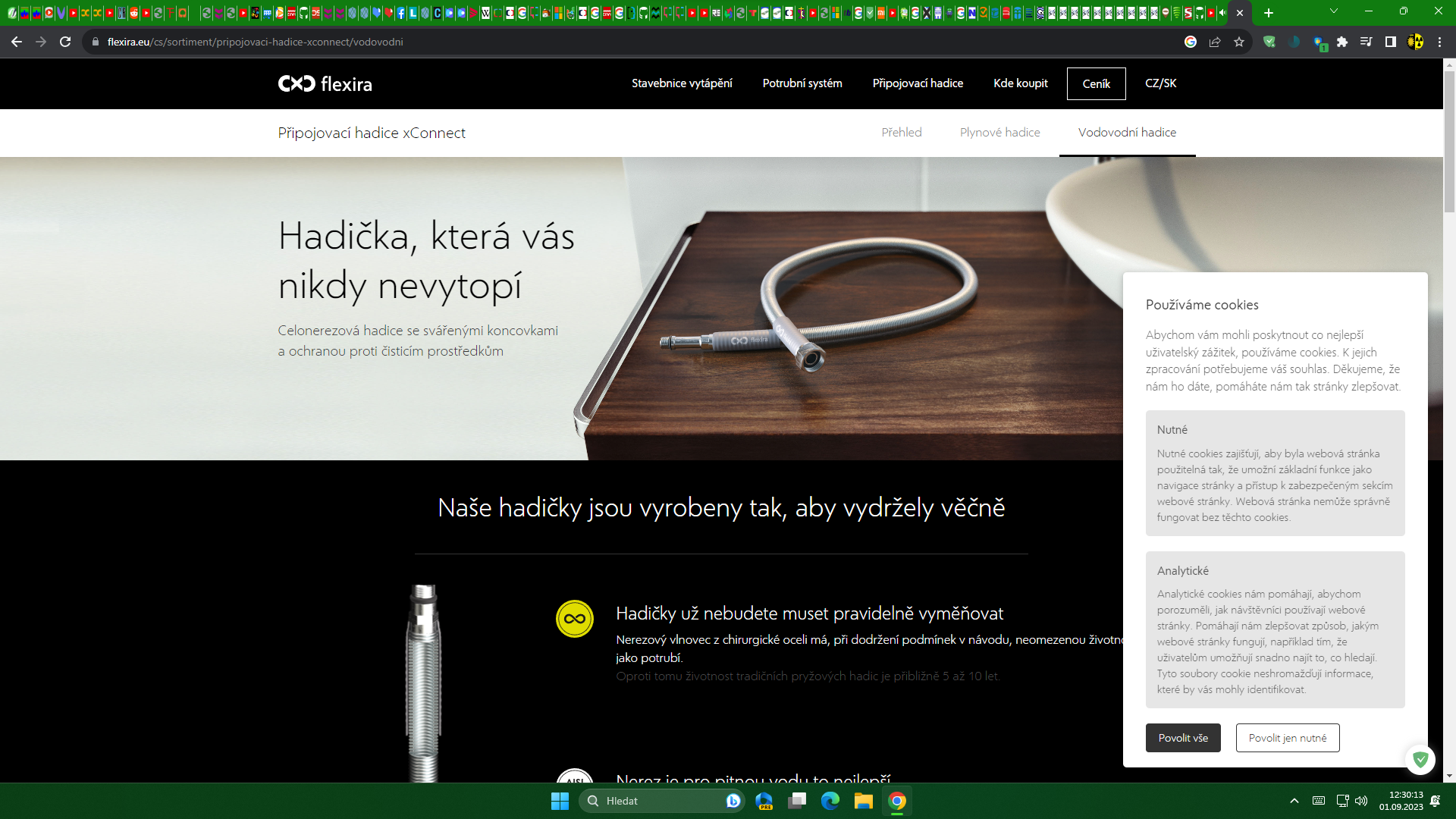Switch to Plynové hadice tab

[x=999, y=132]
